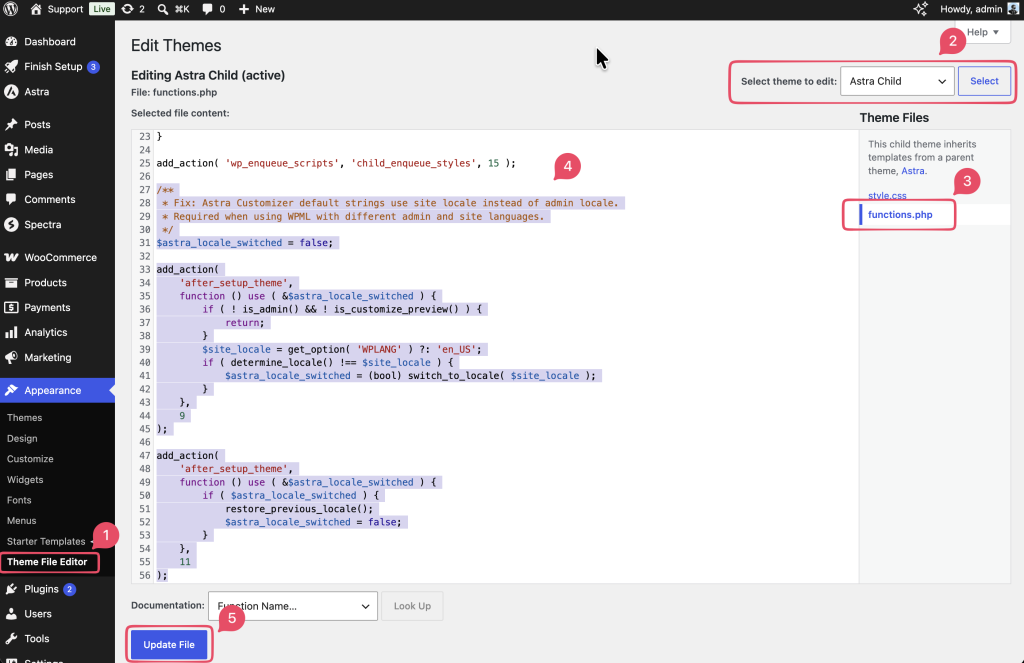Click the Spectra logo icon
The image size is (1024, 663).
click(11, 225)
